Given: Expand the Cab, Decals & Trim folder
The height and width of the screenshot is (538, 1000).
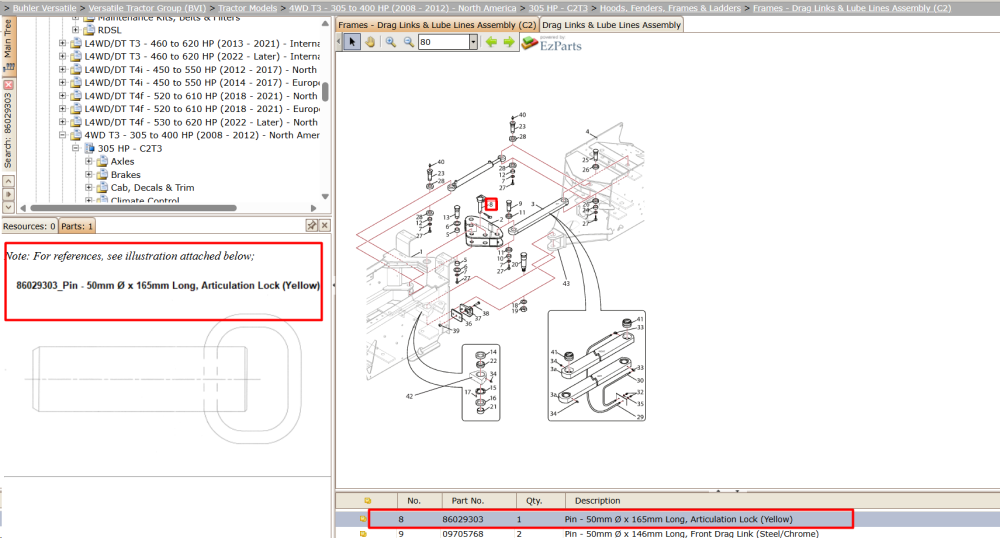Looking at the screenshot, I should (x=89, y=187).
